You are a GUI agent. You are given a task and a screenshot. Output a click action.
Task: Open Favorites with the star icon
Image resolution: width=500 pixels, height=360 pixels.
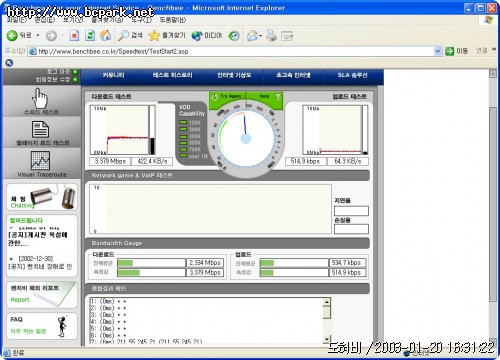(154, 35)
